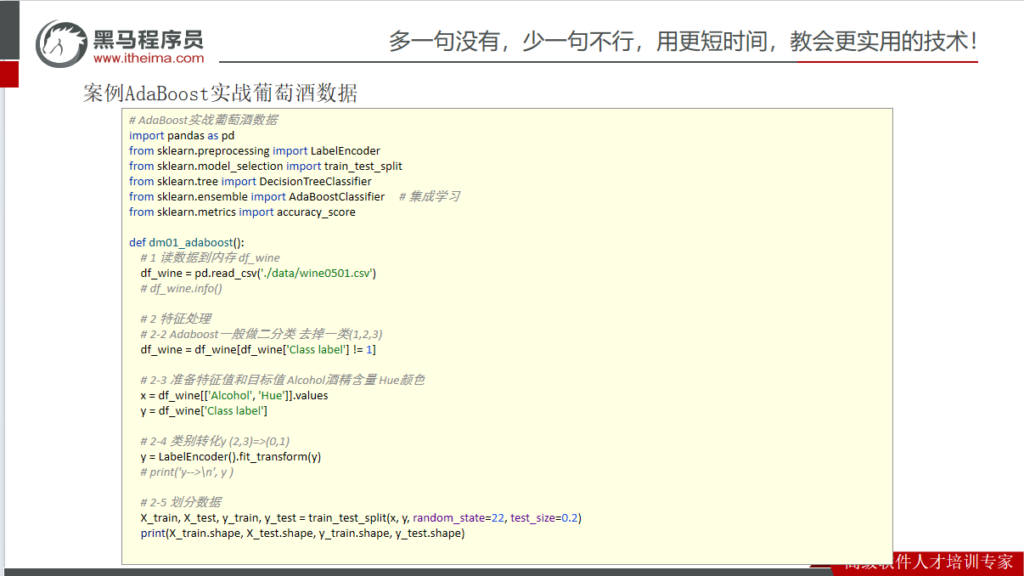Click the 黑马程序员 brand name text
Viewport: 1024px width, 576px height.
pyautogui.click(x=147, y=38)
